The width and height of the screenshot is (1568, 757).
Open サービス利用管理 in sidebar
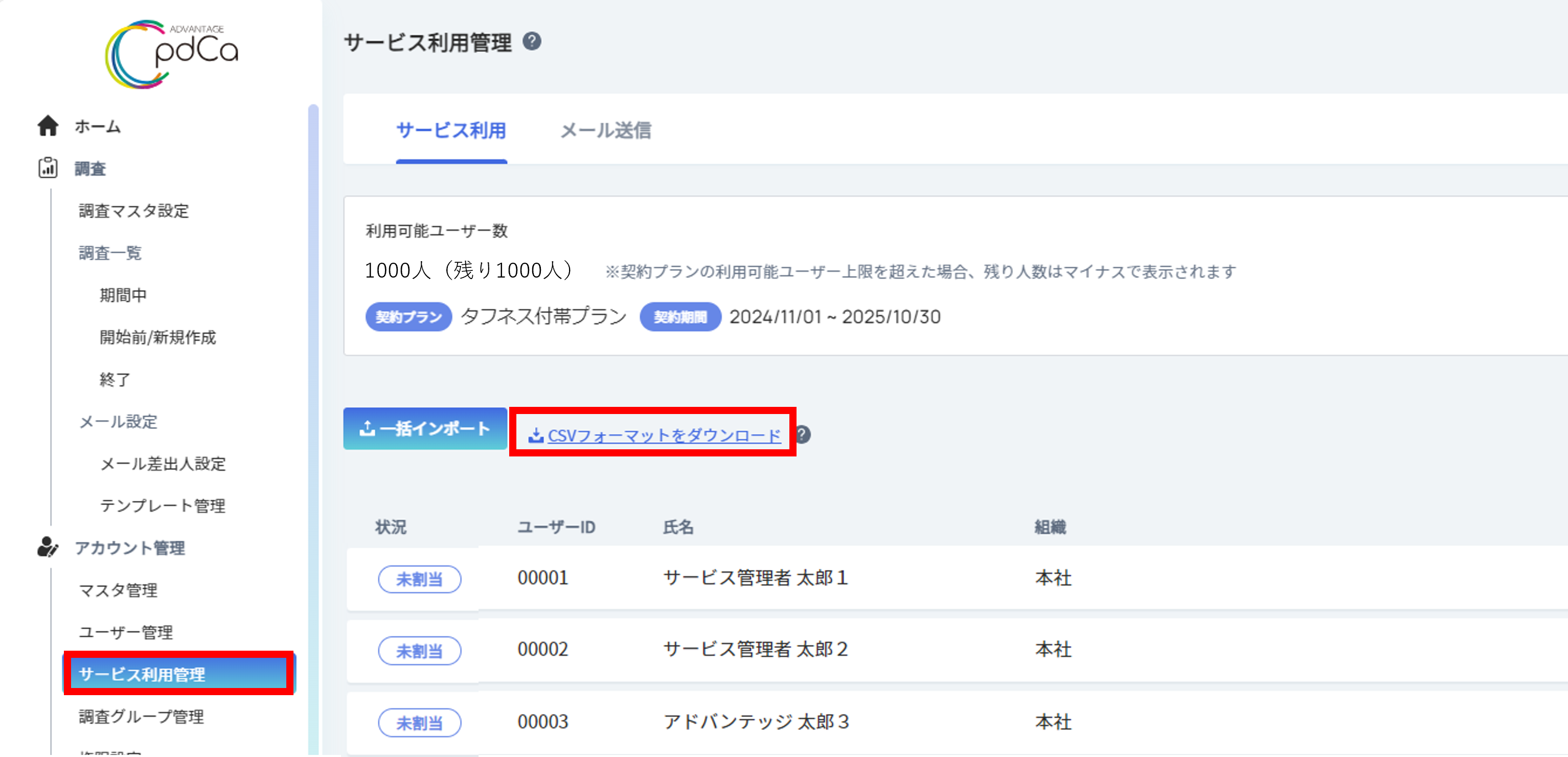[179, 674]
